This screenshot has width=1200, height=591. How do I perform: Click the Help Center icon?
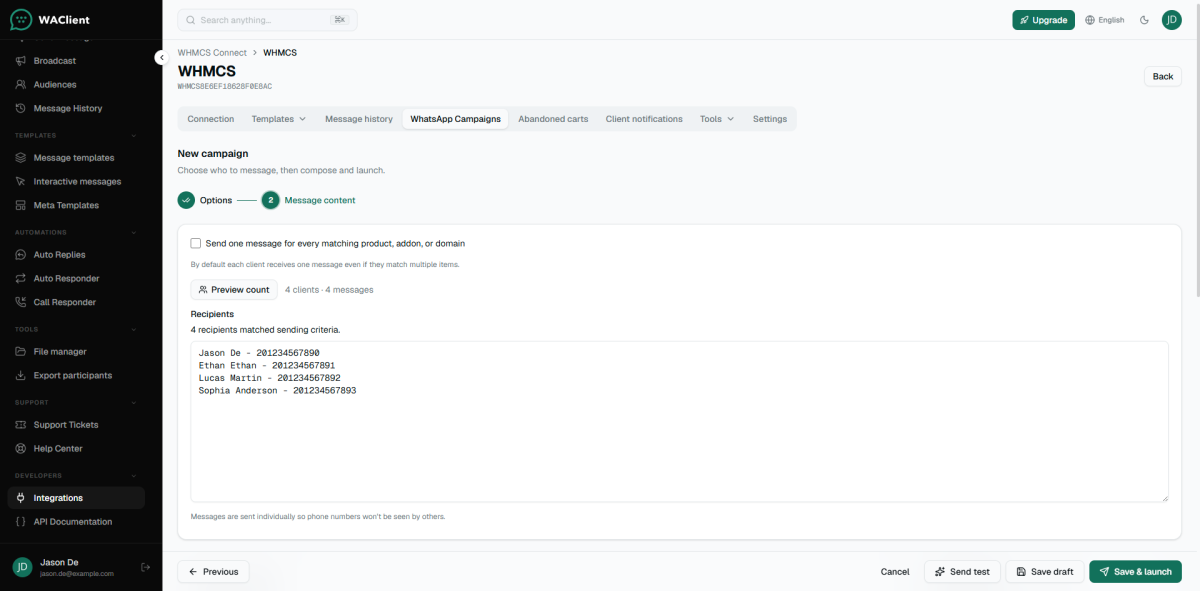22,449
